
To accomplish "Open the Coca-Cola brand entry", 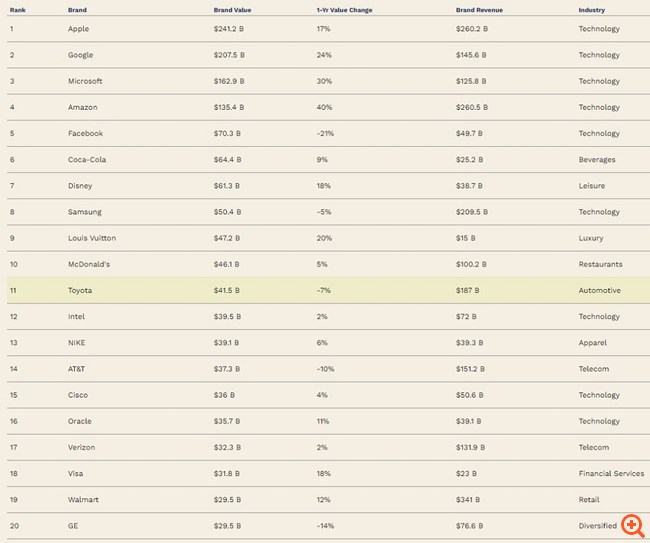I will click(89, 160).
